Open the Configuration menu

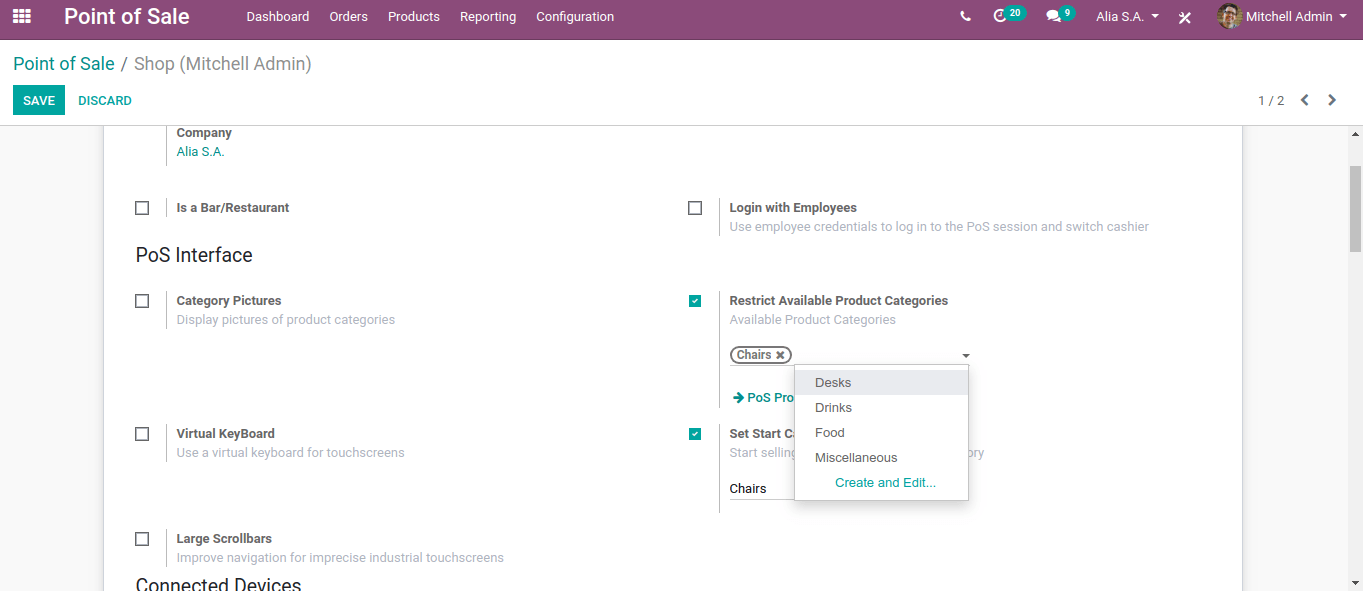[575, 17]
